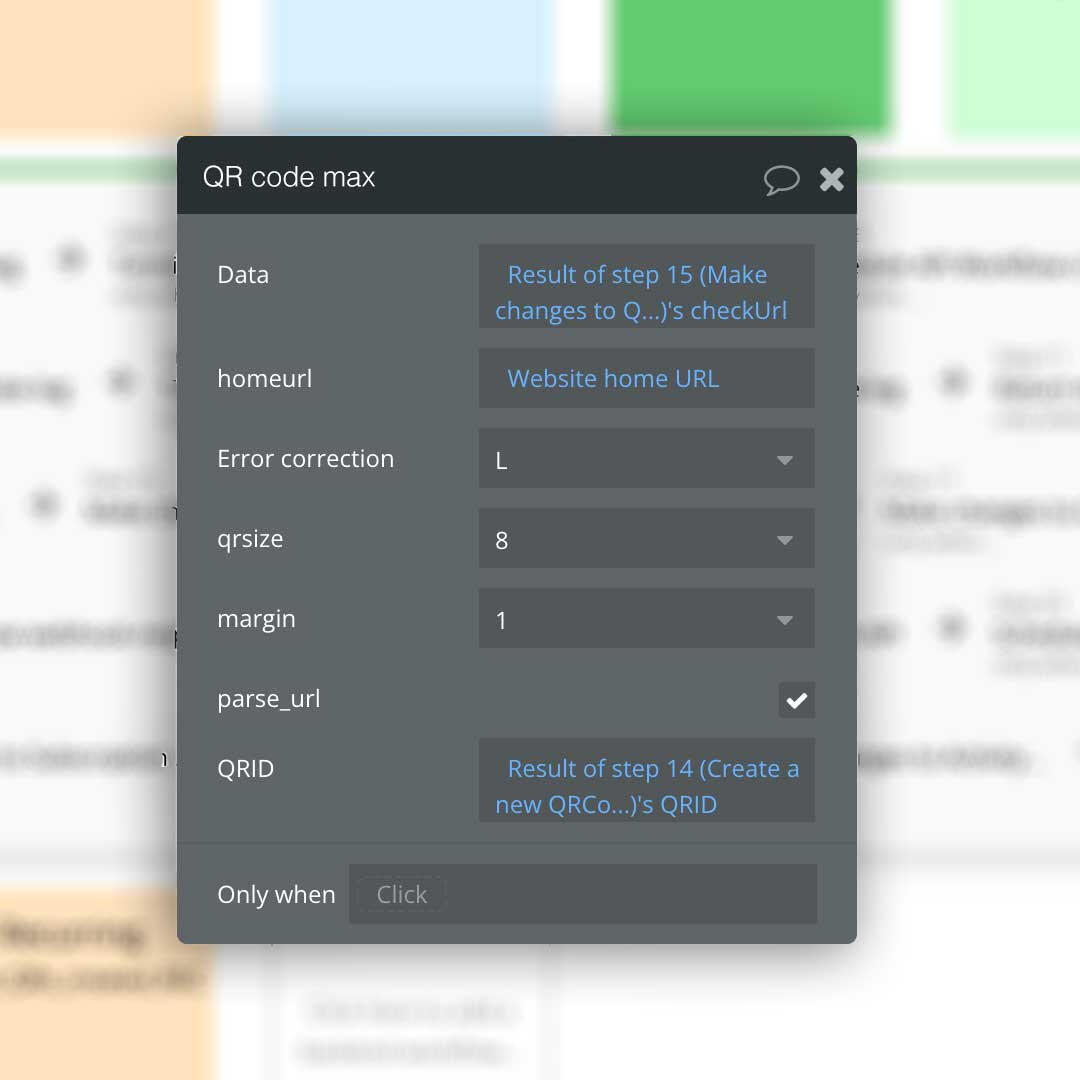
Task: Click the Website home URL expression
Action: (x=614, y=379)
